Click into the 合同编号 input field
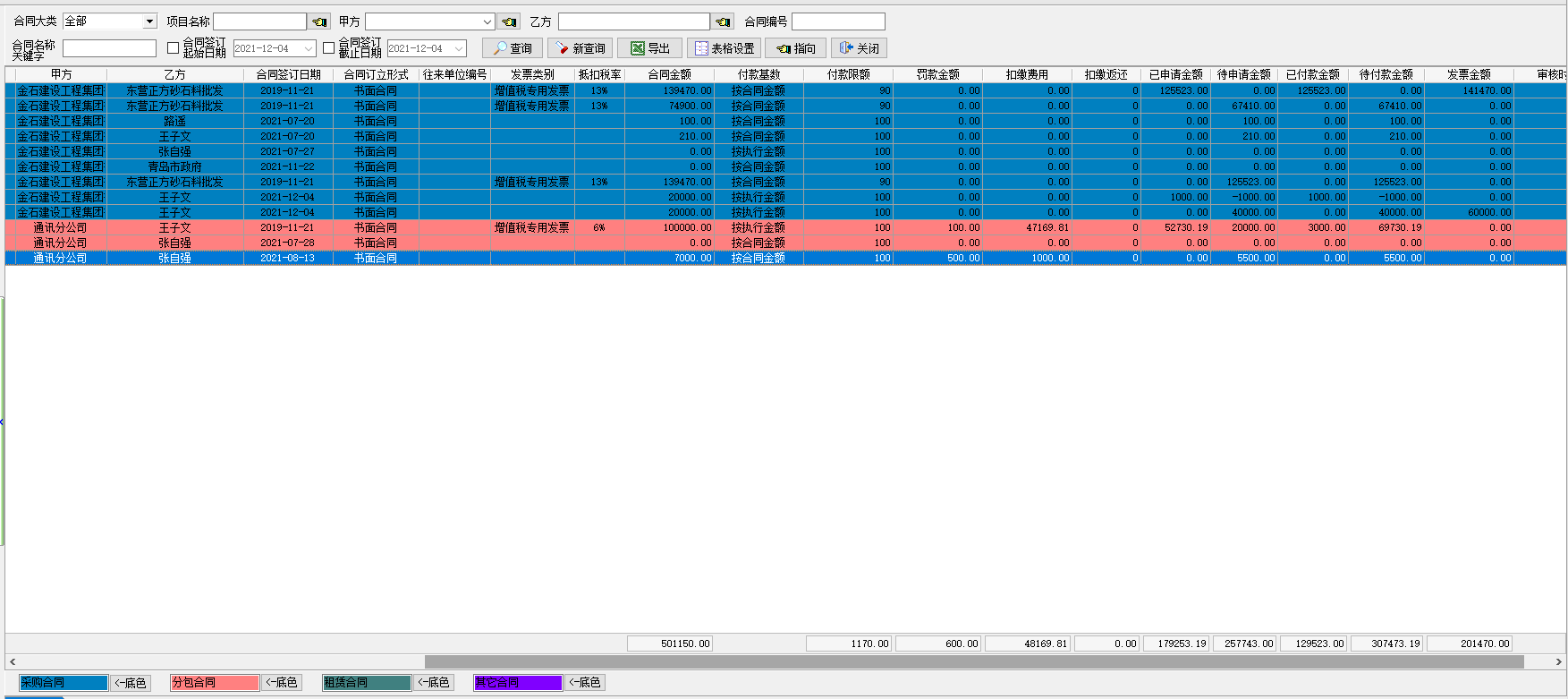 838,21
